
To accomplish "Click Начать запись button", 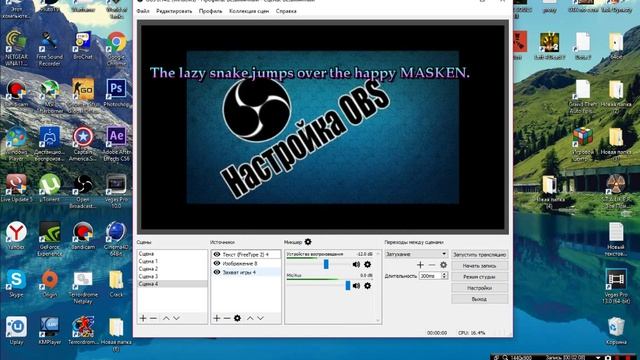I will pyautogui.click(x=480, y=266).
